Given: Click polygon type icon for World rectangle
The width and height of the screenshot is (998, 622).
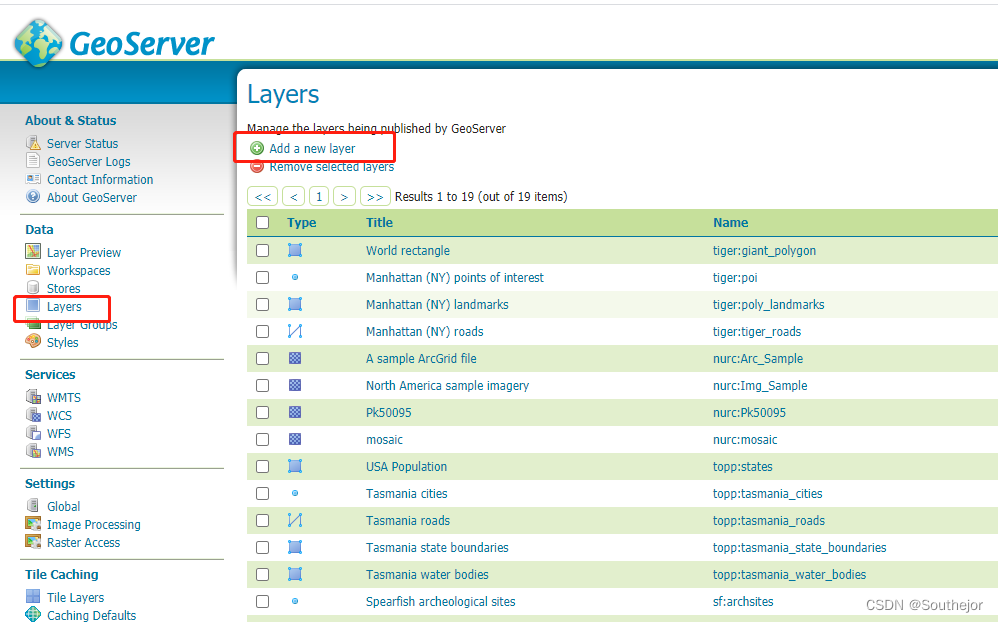Looking at the screenshot, I should (x=295, y=250).
